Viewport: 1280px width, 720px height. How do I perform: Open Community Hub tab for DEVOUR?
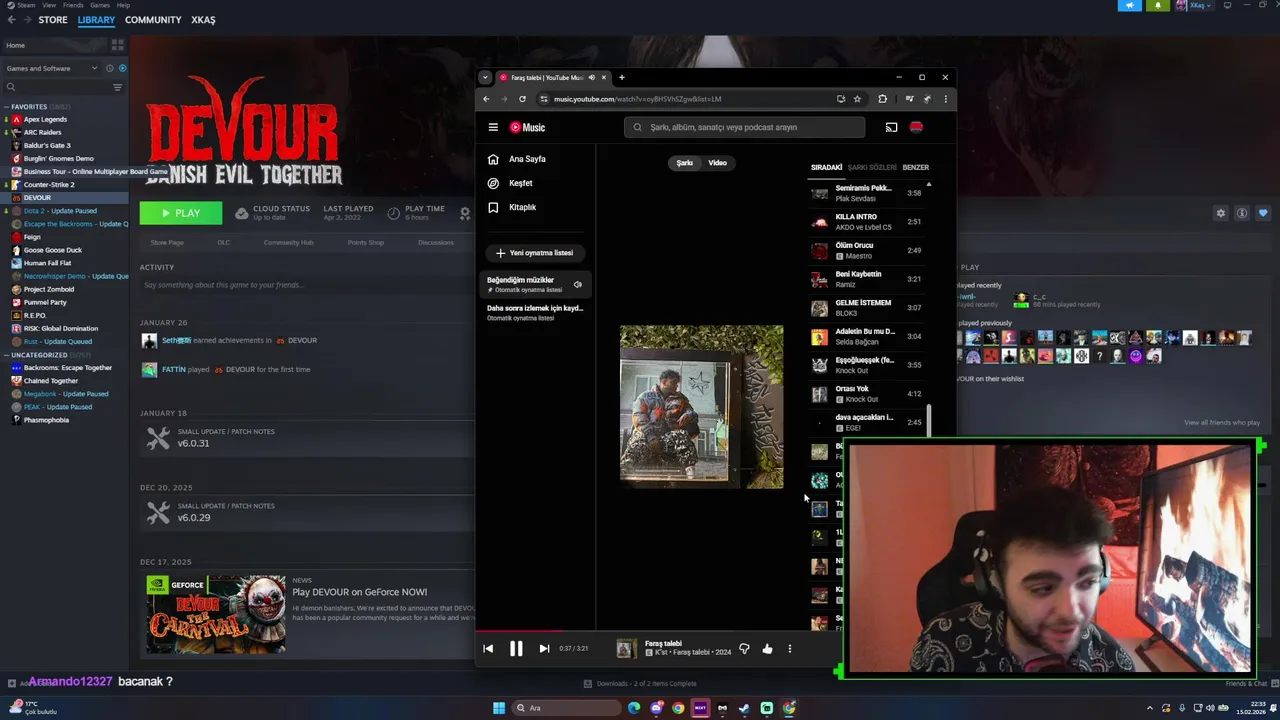click(288, 242)
